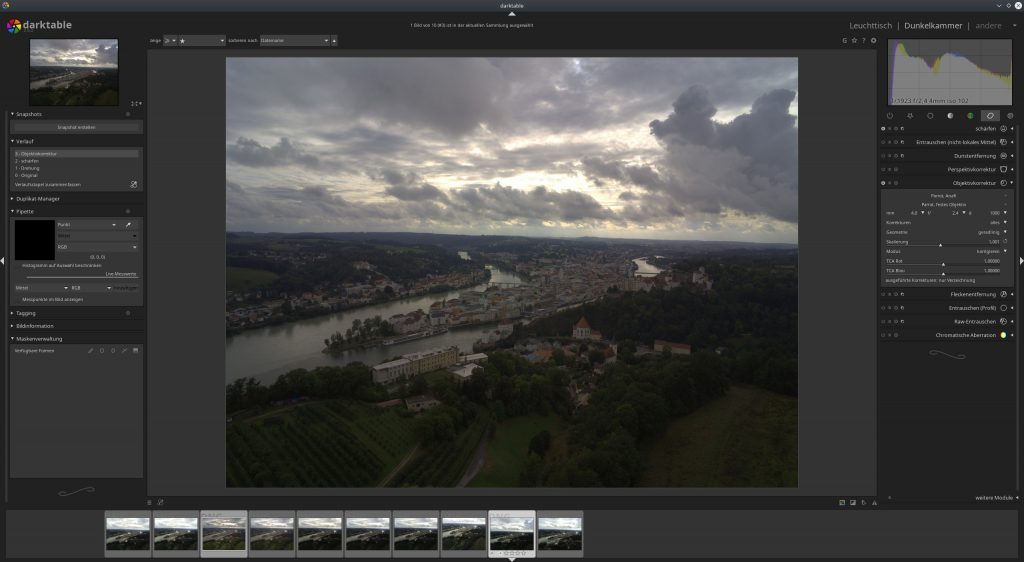1024x562 pixels.
Task: Select the first thumbnail in the filmstrip
Action: point(128,532)
